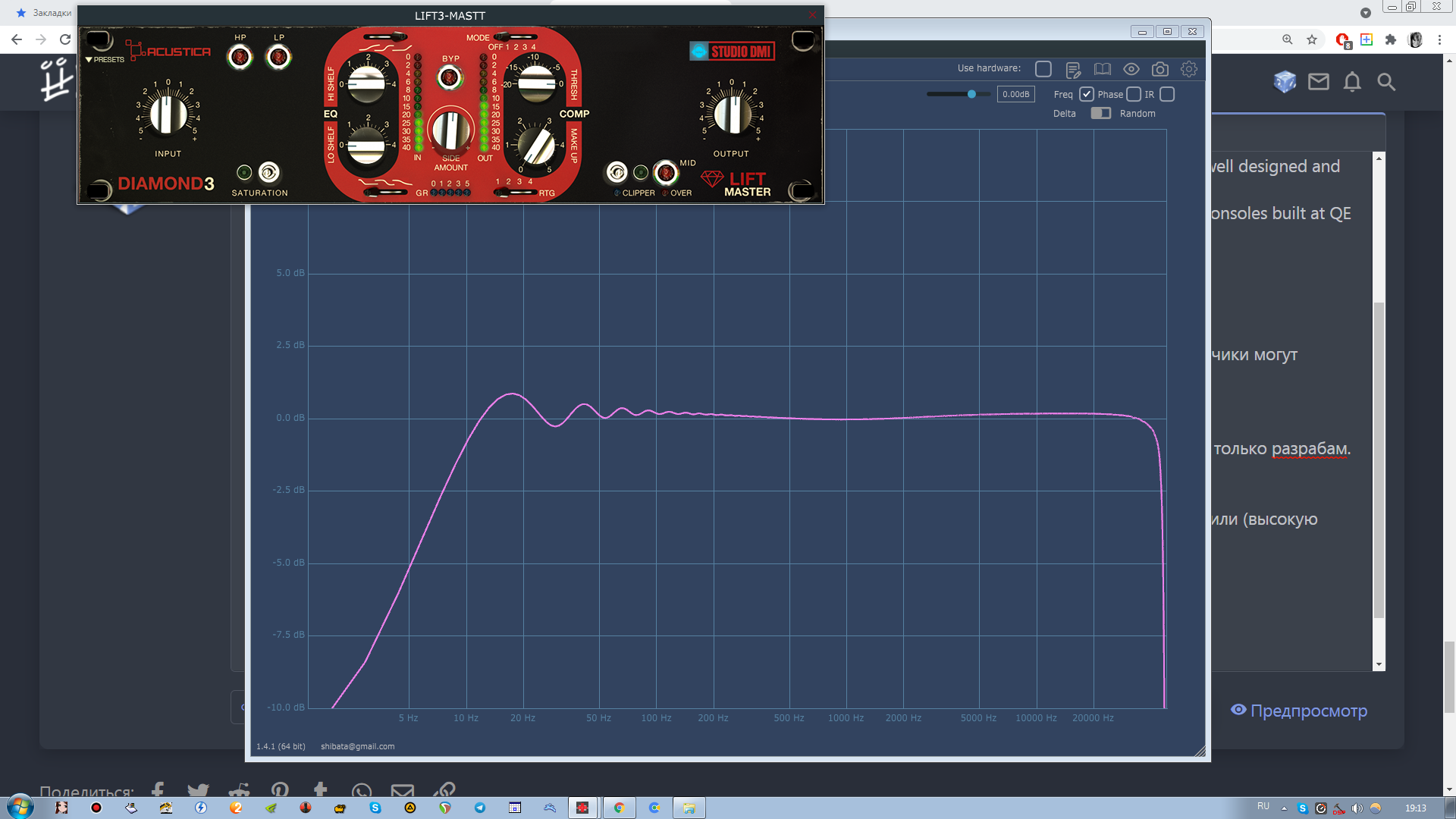This screenshot has width=1456, height=819.
Task: Click the eye view icon in analyzer
Action: click(1131, 69)
